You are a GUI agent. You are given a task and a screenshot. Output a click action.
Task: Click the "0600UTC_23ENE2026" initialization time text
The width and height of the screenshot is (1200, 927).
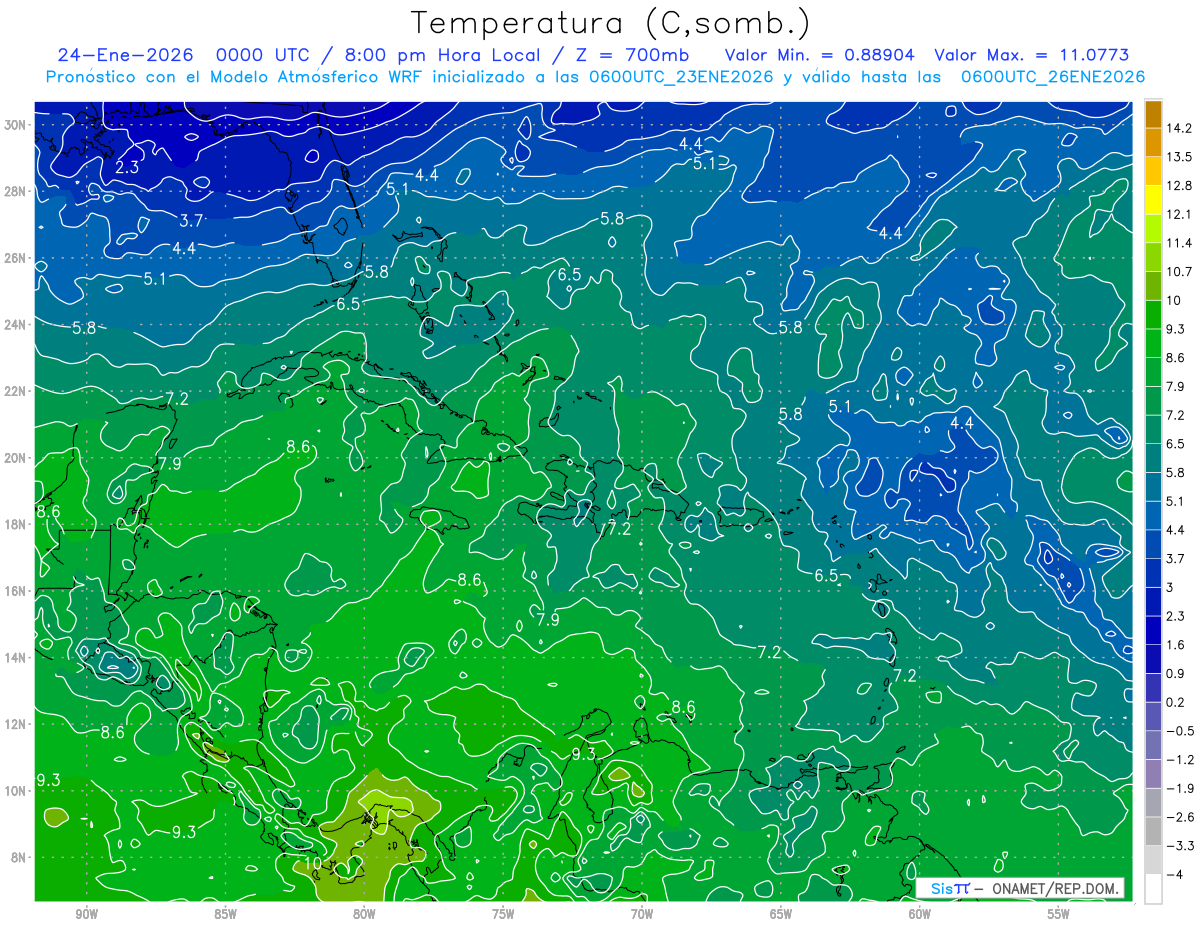[x=683, y=77]
